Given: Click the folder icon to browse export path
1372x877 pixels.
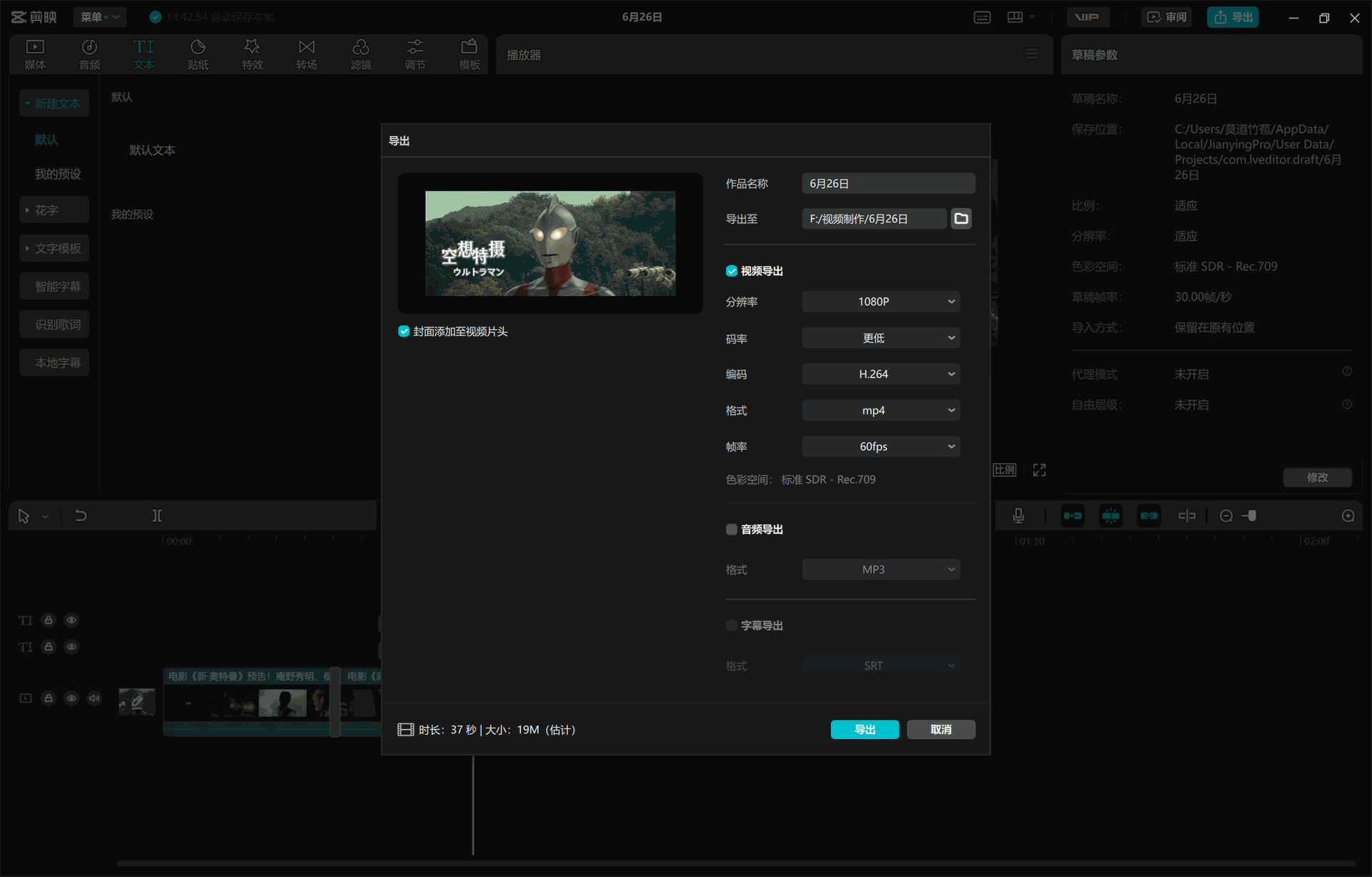Looking at the screenshot, I should (x=961, y=219).
